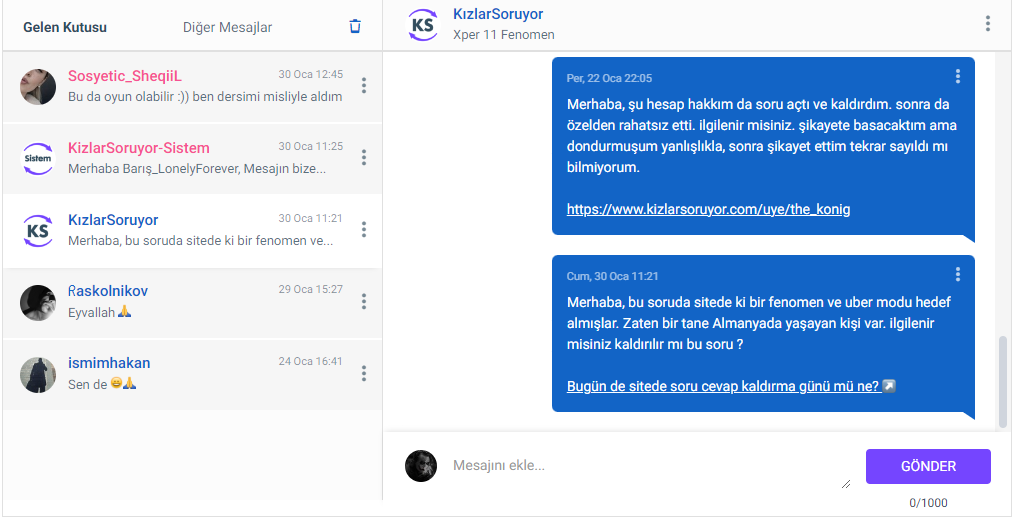Screen dimensions: 1016x522
Task: Select 'Eyvallah' message preview
Action: pos(100,312)
